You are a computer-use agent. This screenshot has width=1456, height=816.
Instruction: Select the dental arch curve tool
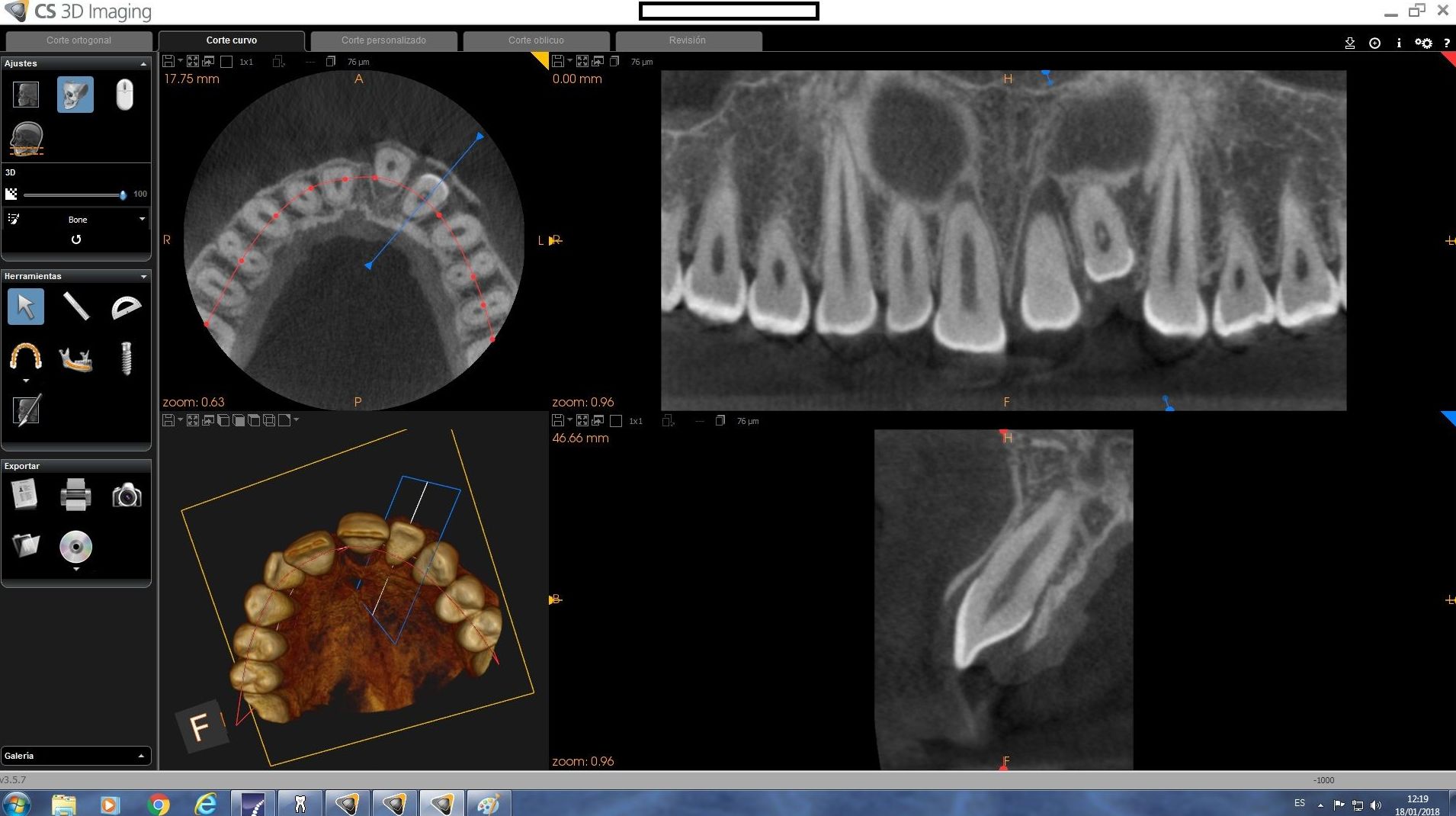[x=26, y=356]
